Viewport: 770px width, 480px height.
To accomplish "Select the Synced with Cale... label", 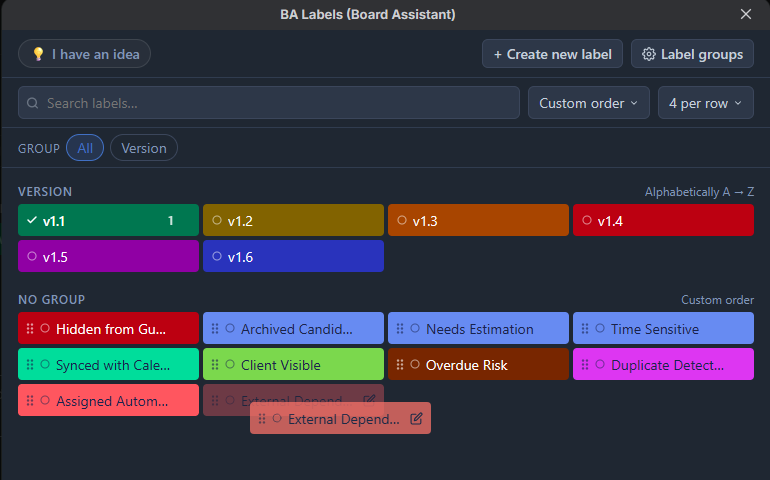I will [109, 364].
